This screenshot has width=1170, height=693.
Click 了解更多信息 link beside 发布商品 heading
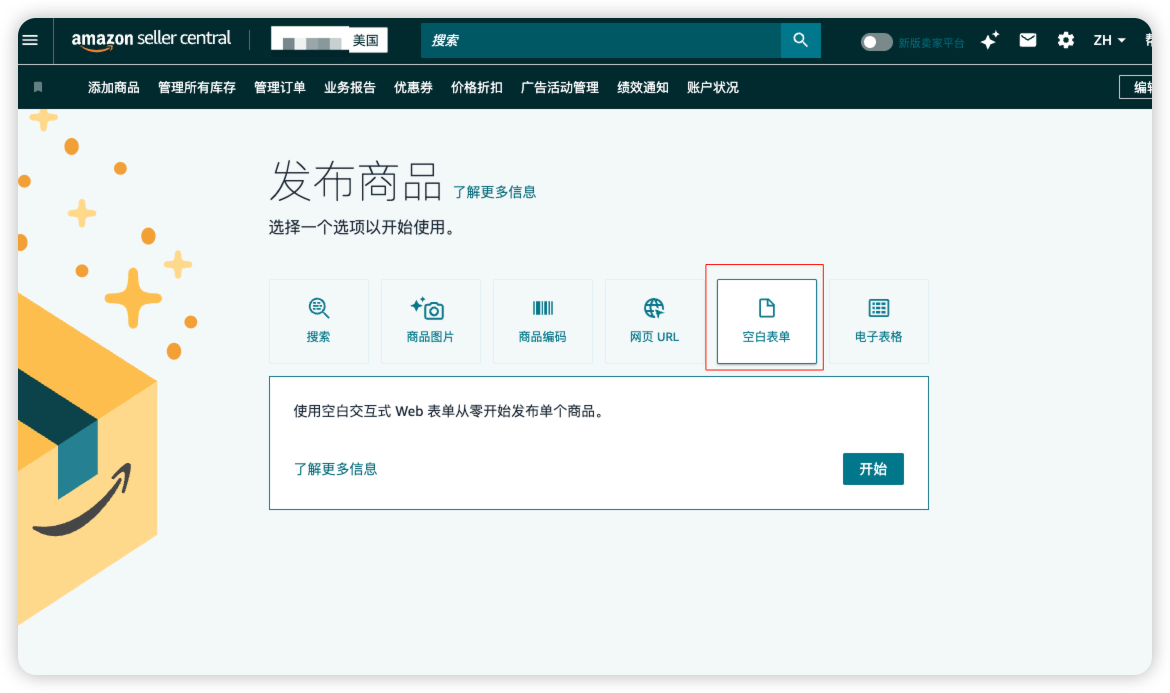495,192
